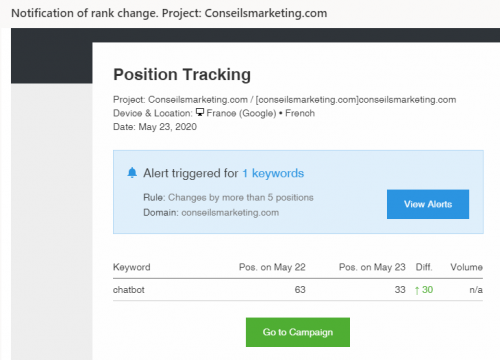Click the 30 positions diff value
The height and width of the screenshot is (360, 500).
[427, 290]
